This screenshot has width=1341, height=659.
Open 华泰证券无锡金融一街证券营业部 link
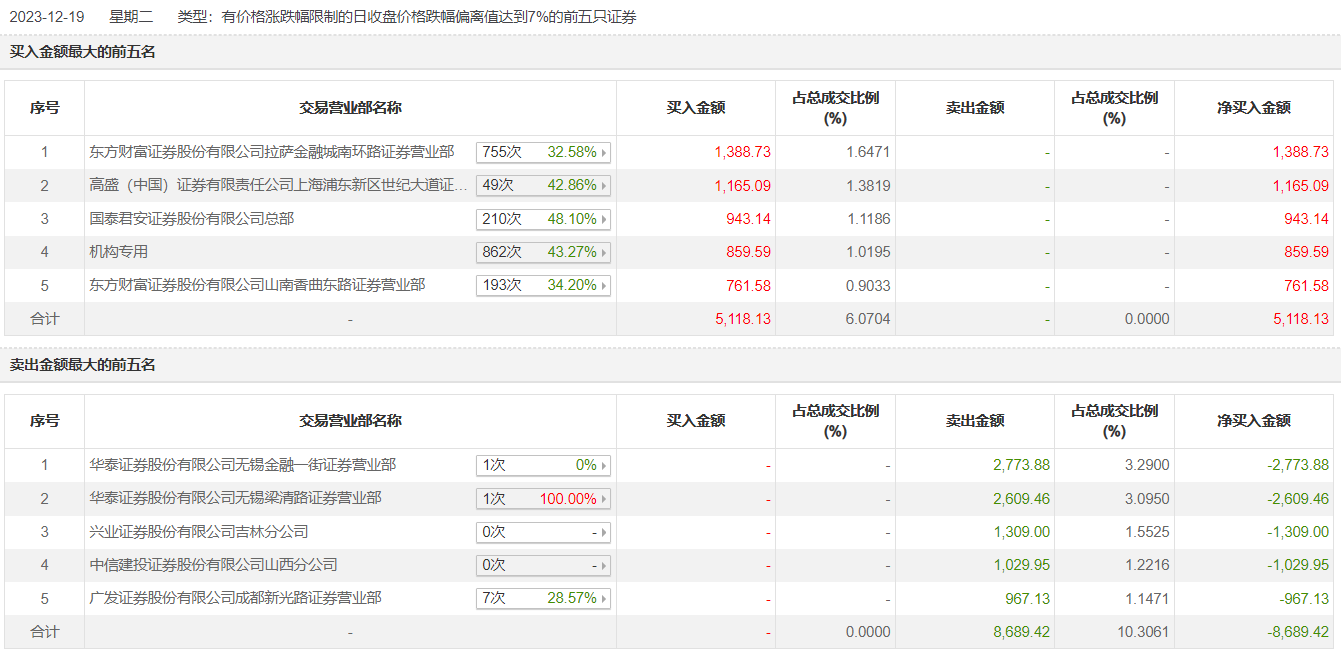243,465
